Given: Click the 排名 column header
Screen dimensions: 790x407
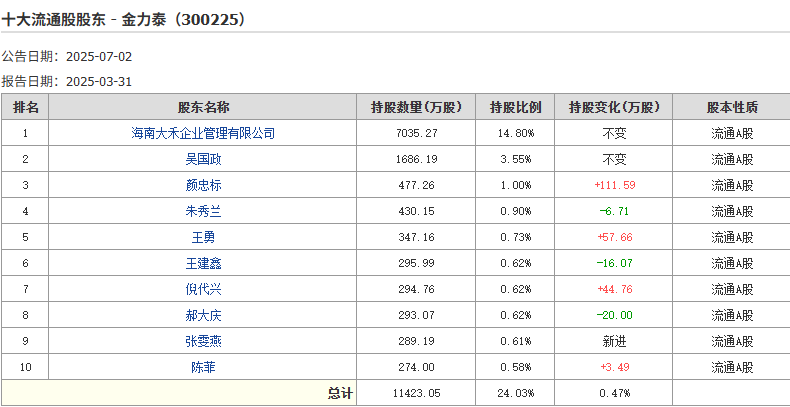Looking at the screenshot, I should [25, 107].
